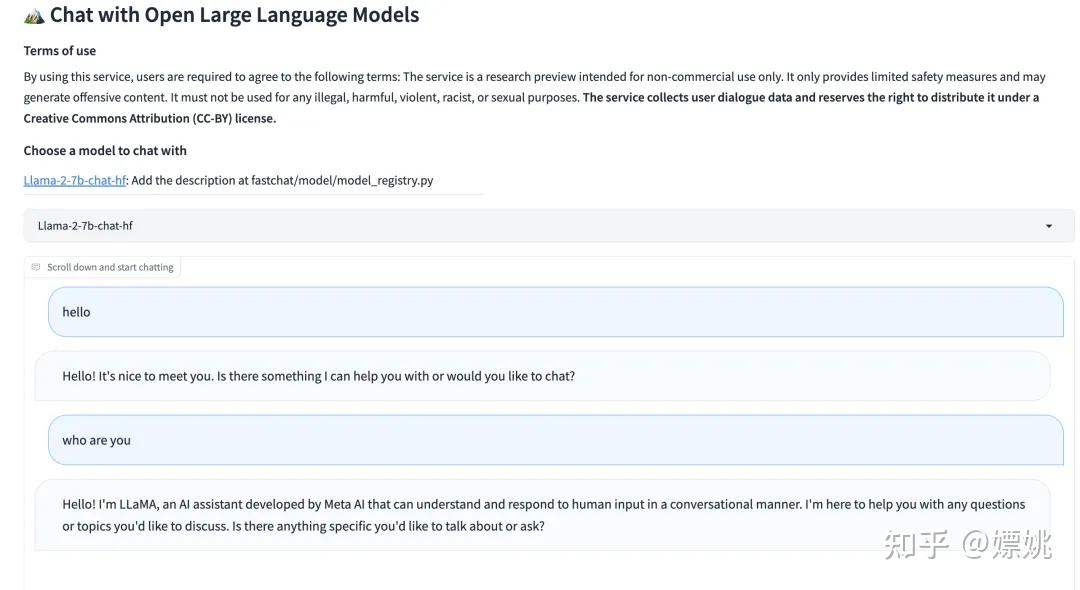Screen dimensions: 1080x590
Task: Expand the model list with the dropdown arrow
Action: [1049, 226]
